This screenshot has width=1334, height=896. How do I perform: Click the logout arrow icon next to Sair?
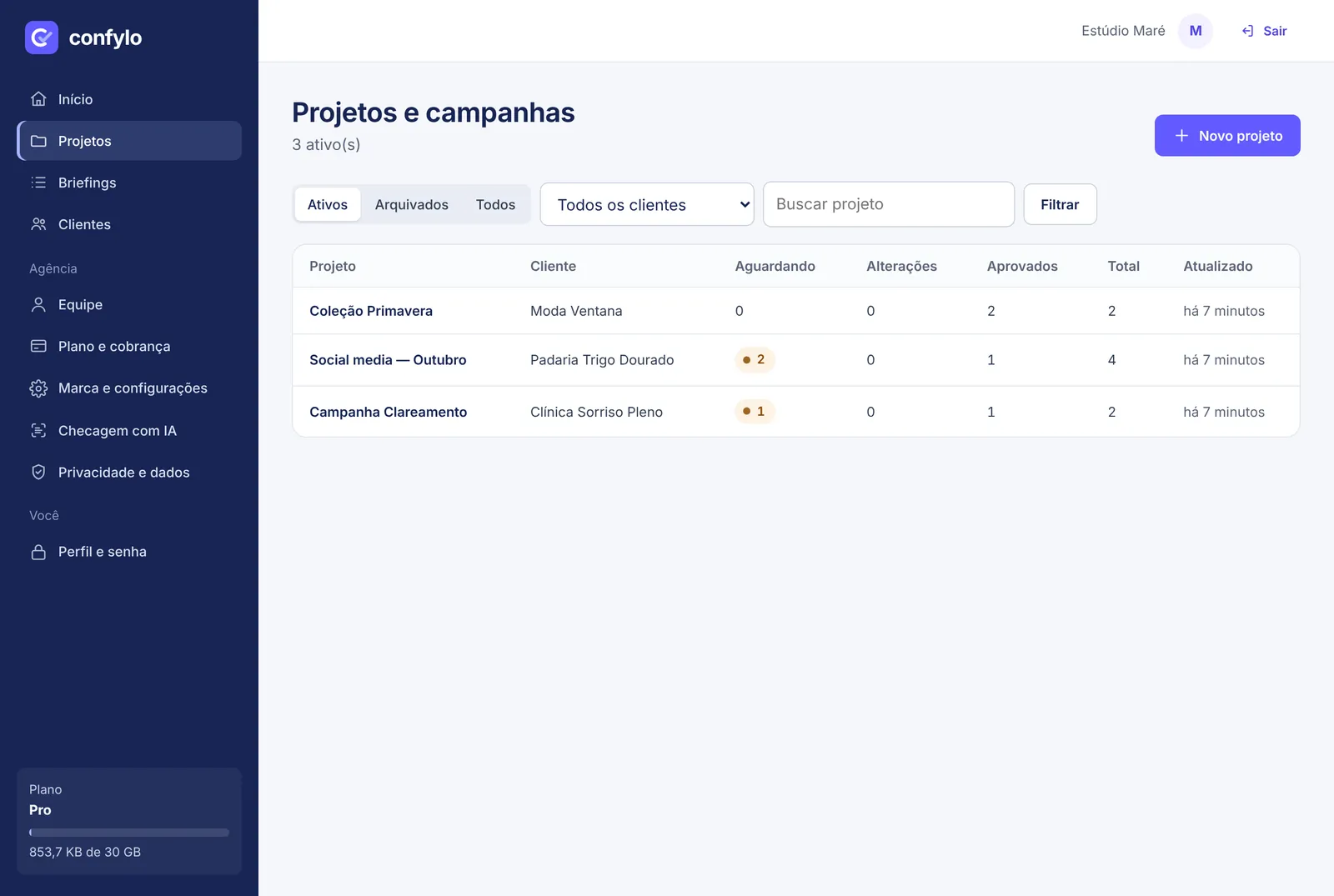pyautogui.click(x=1248, y=31)
